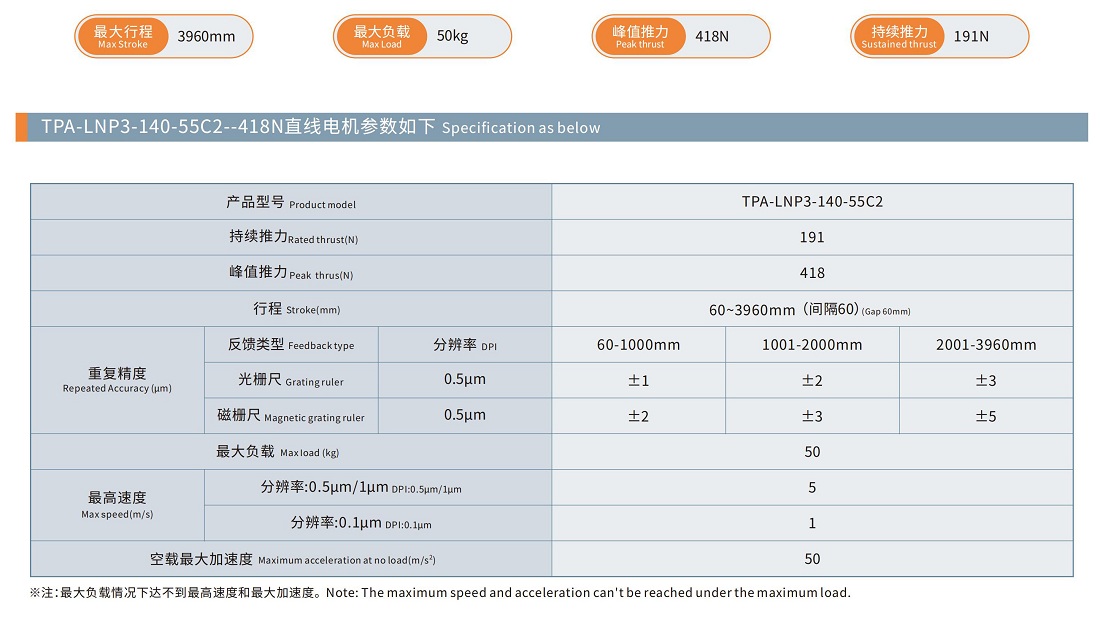
Task: Click the orange Max Stroke badge
Action: (122, 37)
